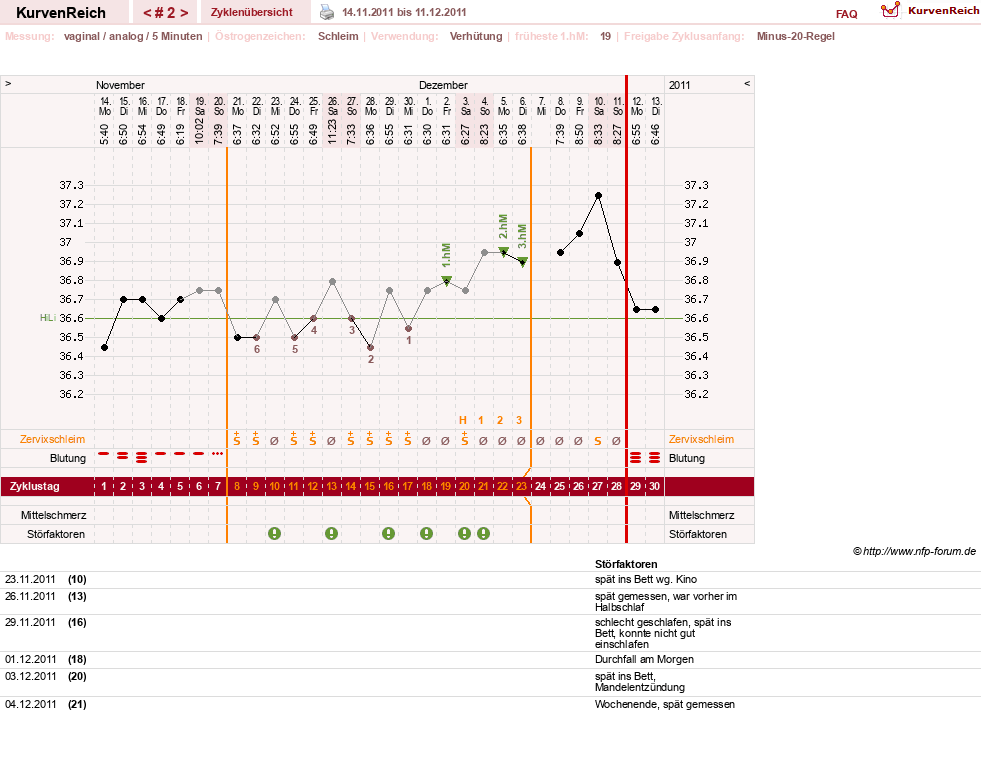Open the FAQ link
Viewport: 981px width, 760px height.
point(846,14)
